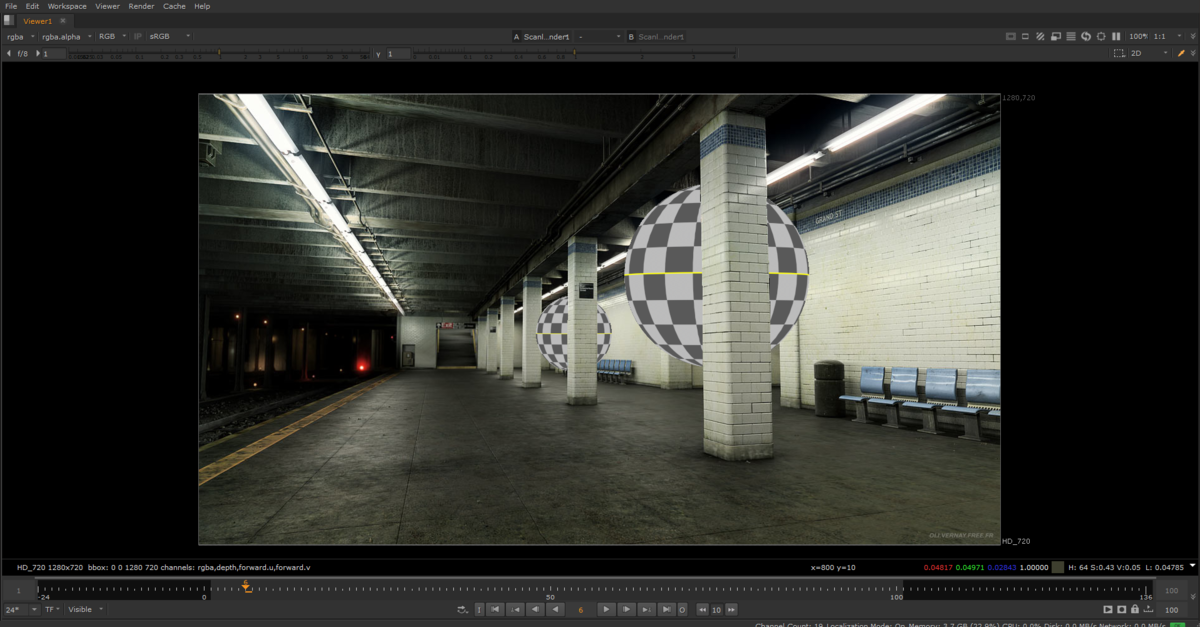Toggle the timeline lock icon

click(1135, 609)
